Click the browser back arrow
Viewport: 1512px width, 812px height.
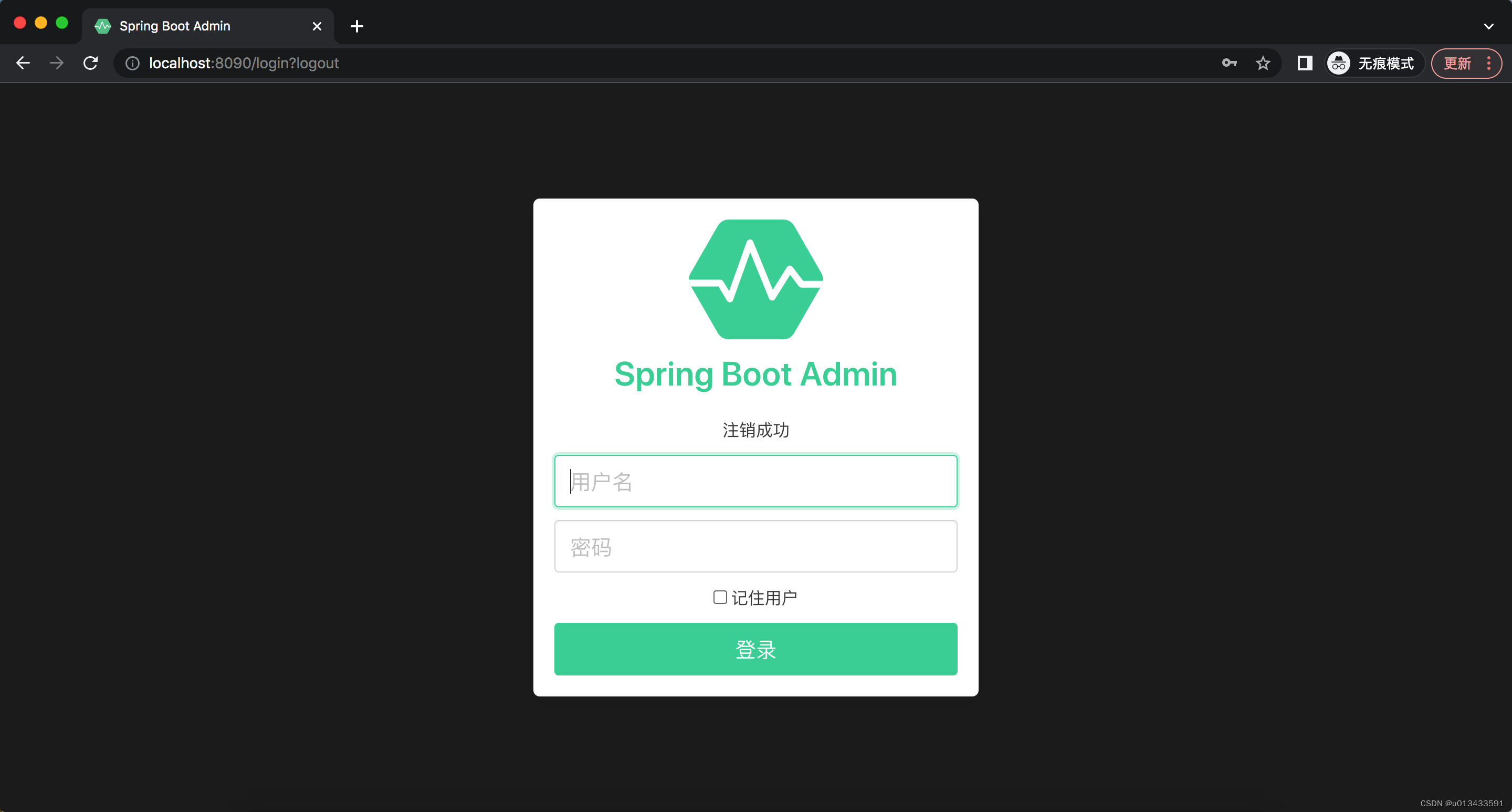click(23, 63)
